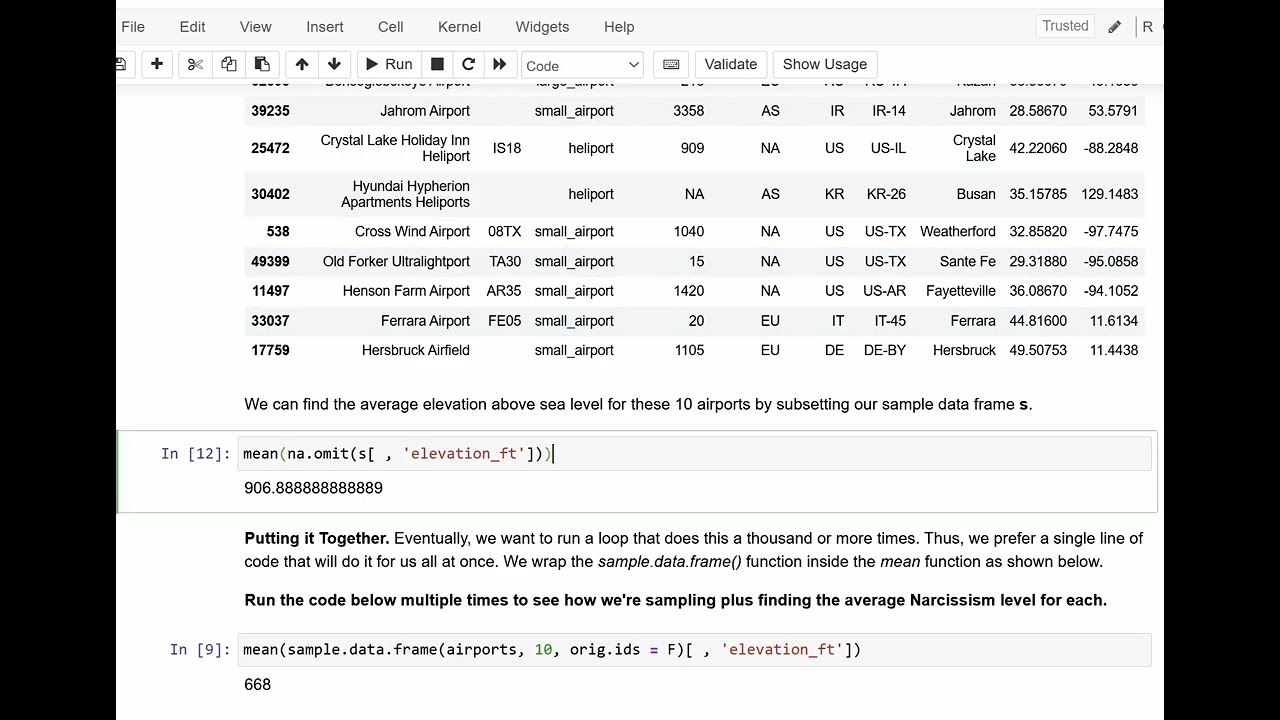Click row index 25472

pos(270,148)
